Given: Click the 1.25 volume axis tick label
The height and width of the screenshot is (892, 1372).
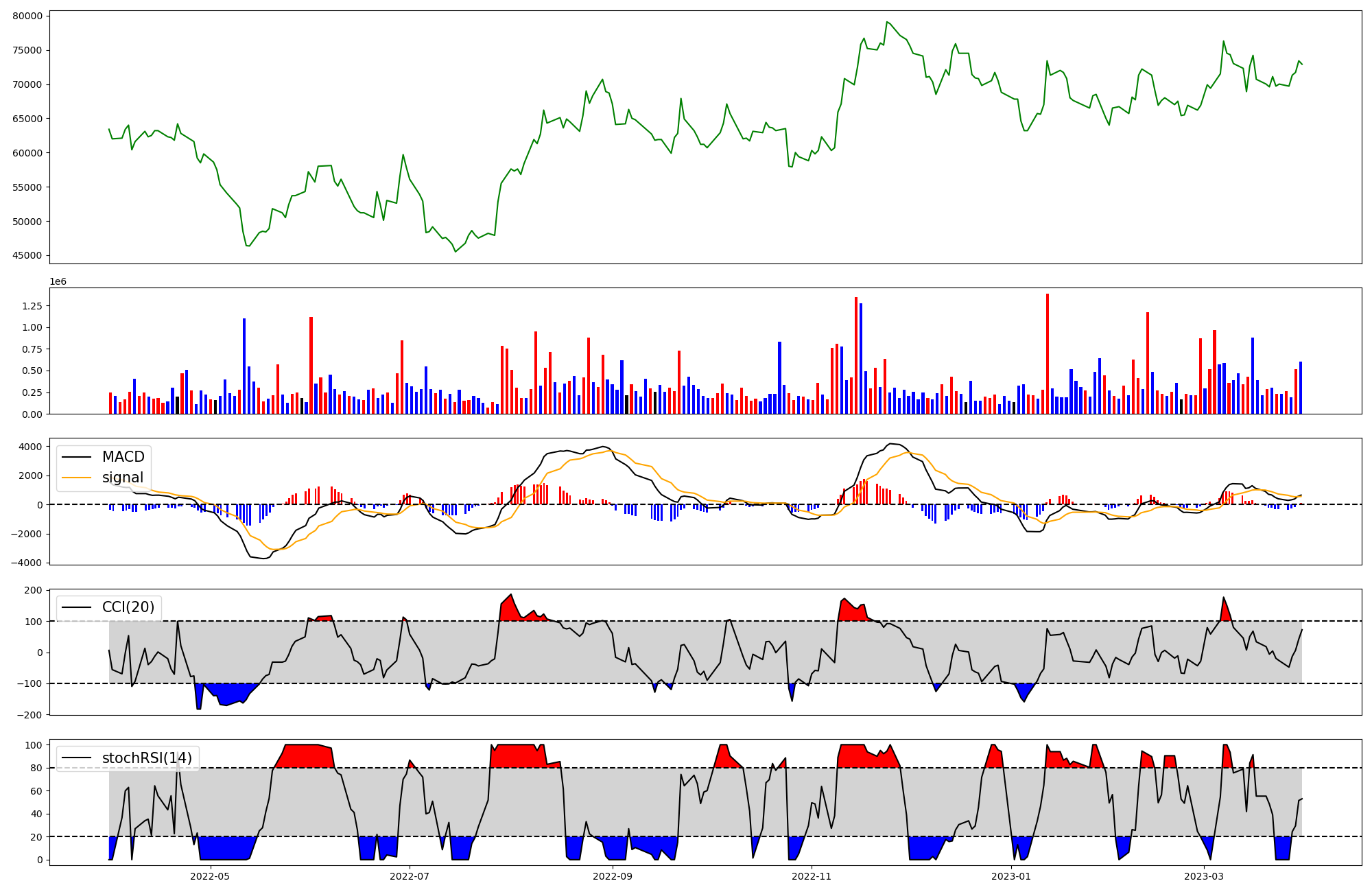Looking at the screenshot, I should 32,306.
